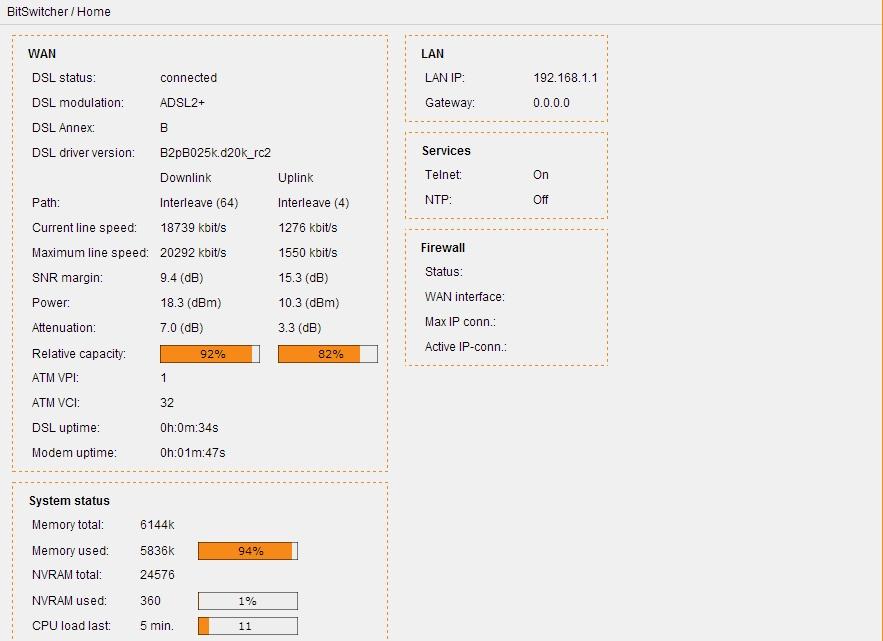This screenshot has width=883, height=641.
Task: Click the Firewall 'Status:' label
Action: click(444, 271)
